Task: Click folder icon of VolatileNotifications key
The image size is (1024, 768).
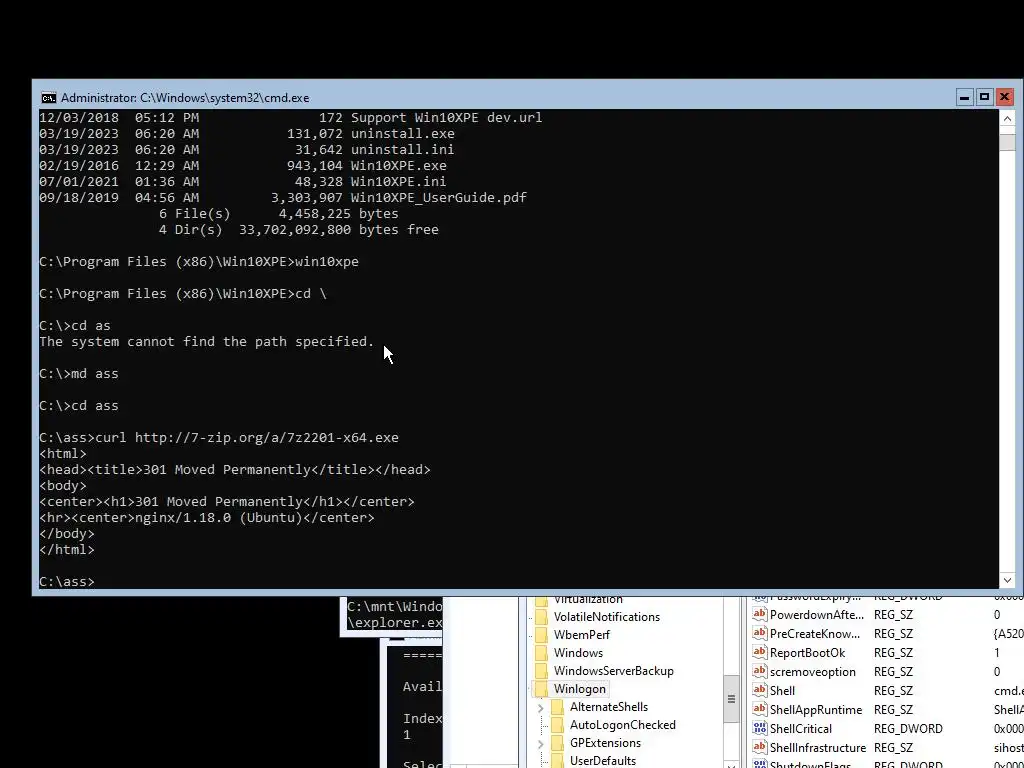Action: point(541,616)
